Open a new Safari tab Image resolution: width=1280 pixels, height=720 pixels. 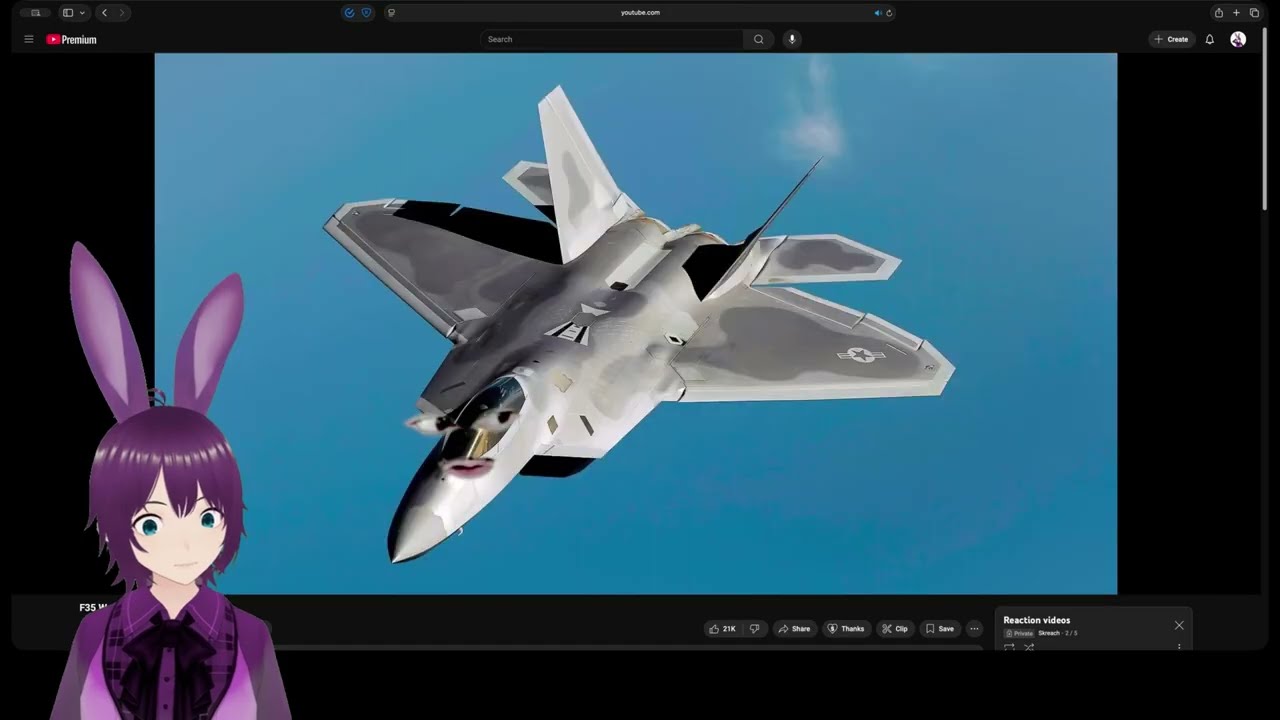pos(1236,13)
